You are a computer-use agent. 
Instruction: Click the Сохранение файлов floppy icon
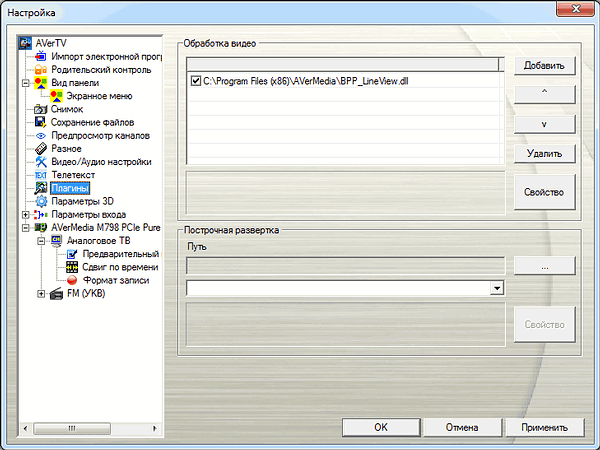[x=41, y=122]
